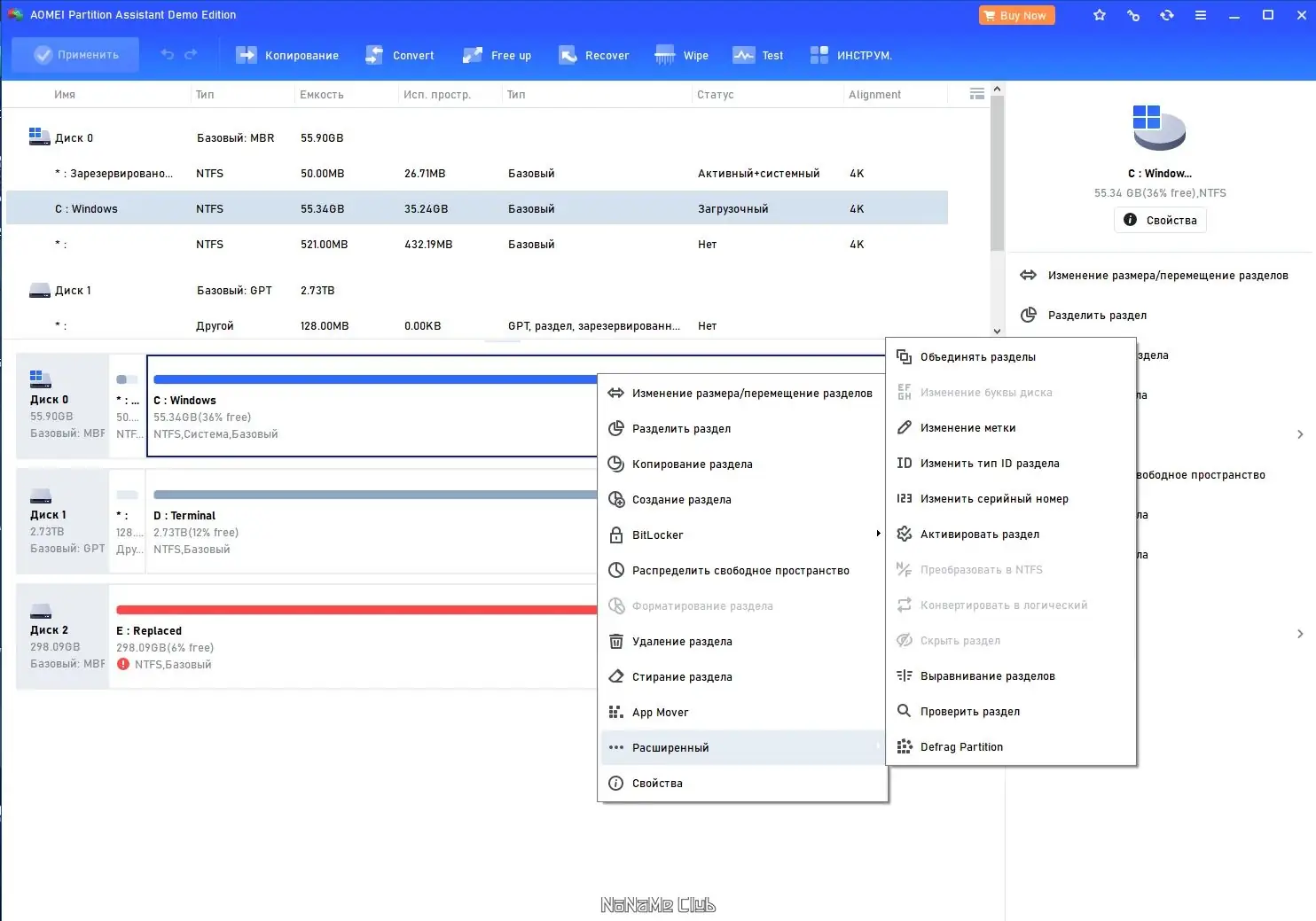Expand the BitLocker submenu arrow
The image size is (1316, 921).
878,535
